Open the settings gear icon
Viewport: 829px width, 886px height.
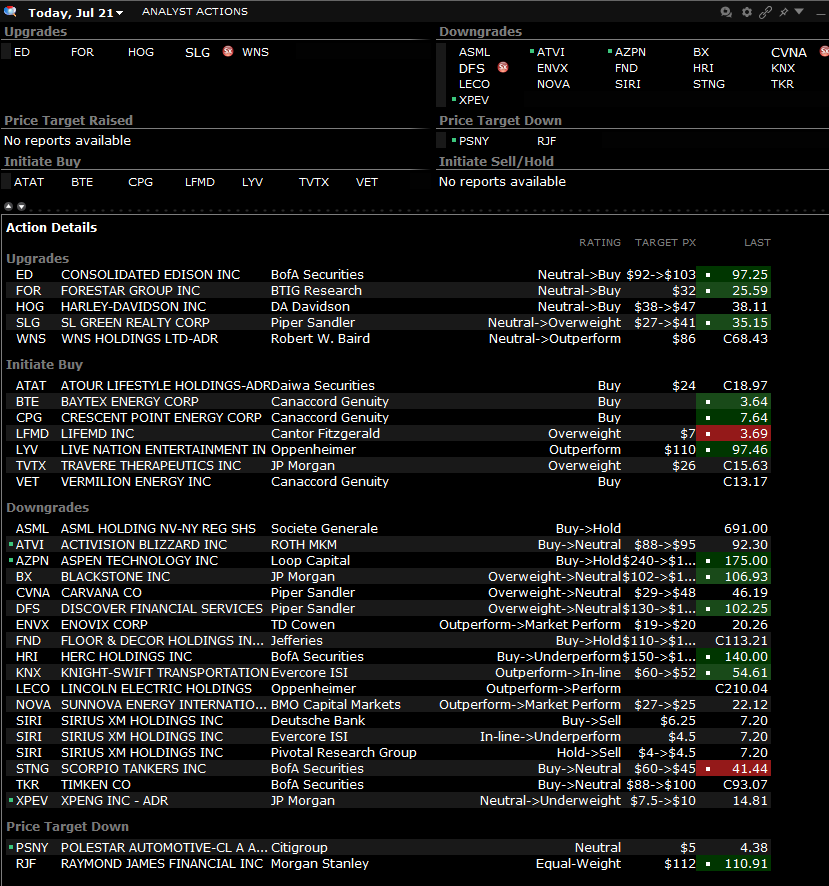747,11
